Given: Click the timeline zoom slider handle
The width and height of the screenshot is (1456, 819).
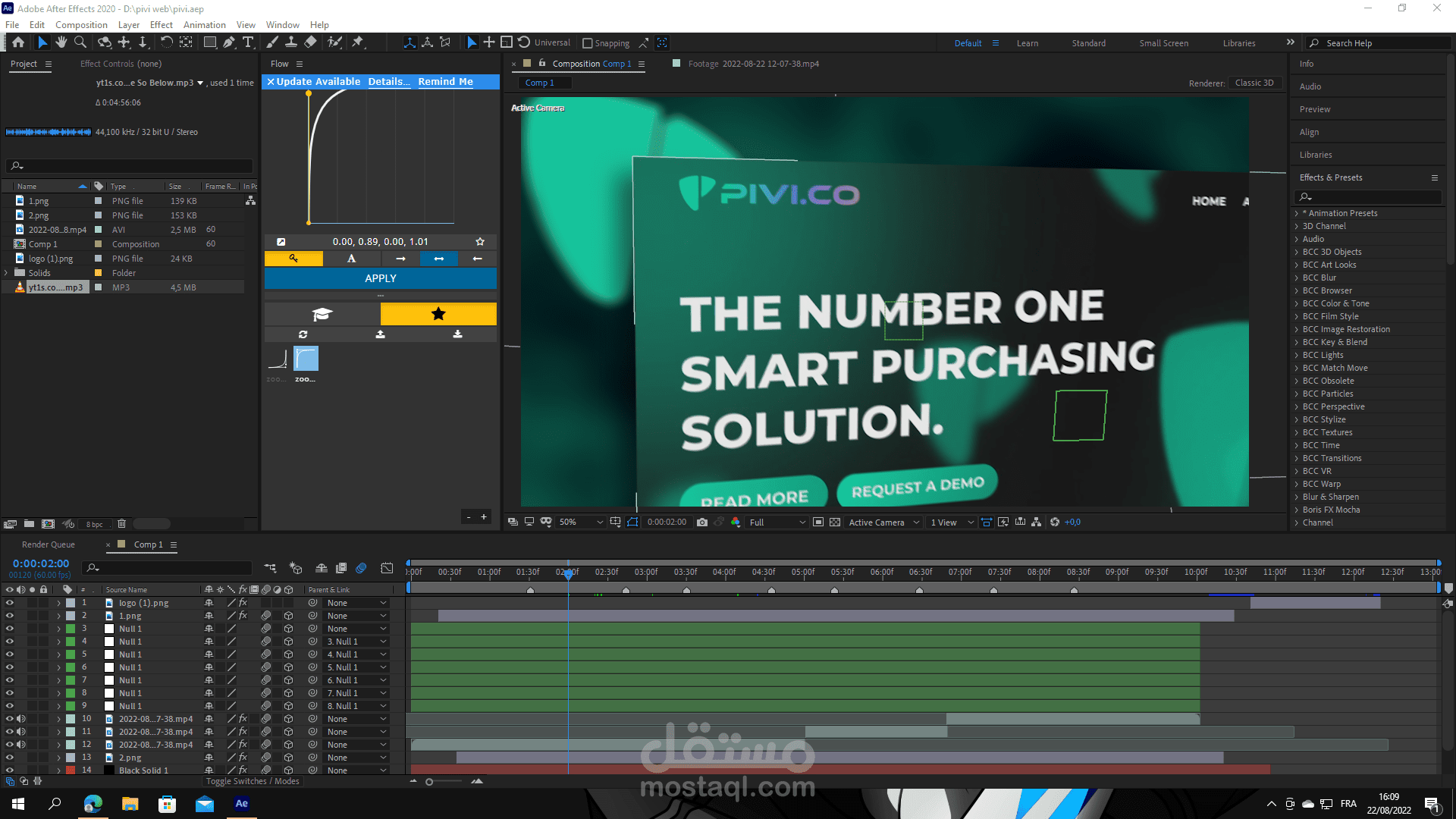Looking at the screenshot, I should (429, 782).
